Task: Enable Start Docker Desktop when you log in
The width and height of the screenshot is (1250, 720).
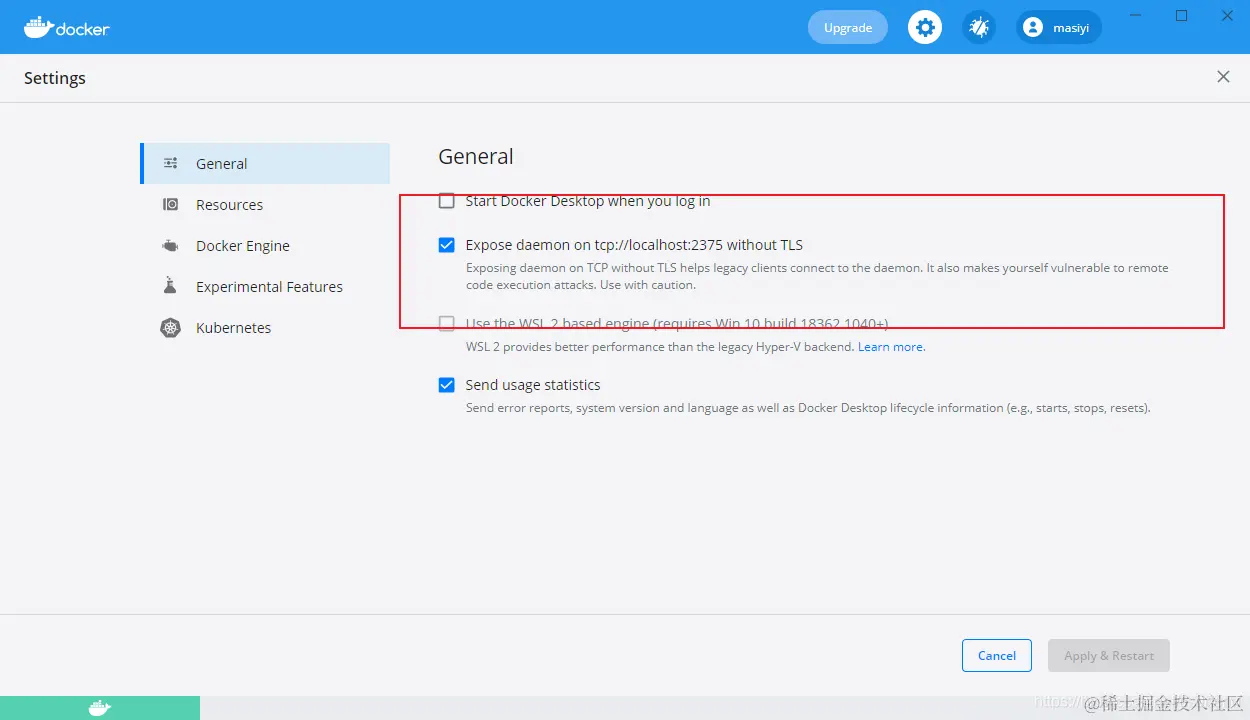Action: [447, 201]
